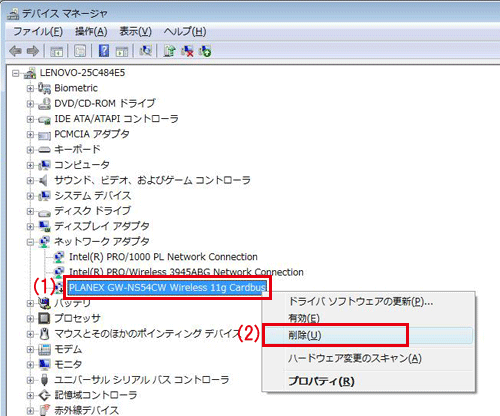Expand the Biometric tree node
500x416 pixels.
coord(30,88)
